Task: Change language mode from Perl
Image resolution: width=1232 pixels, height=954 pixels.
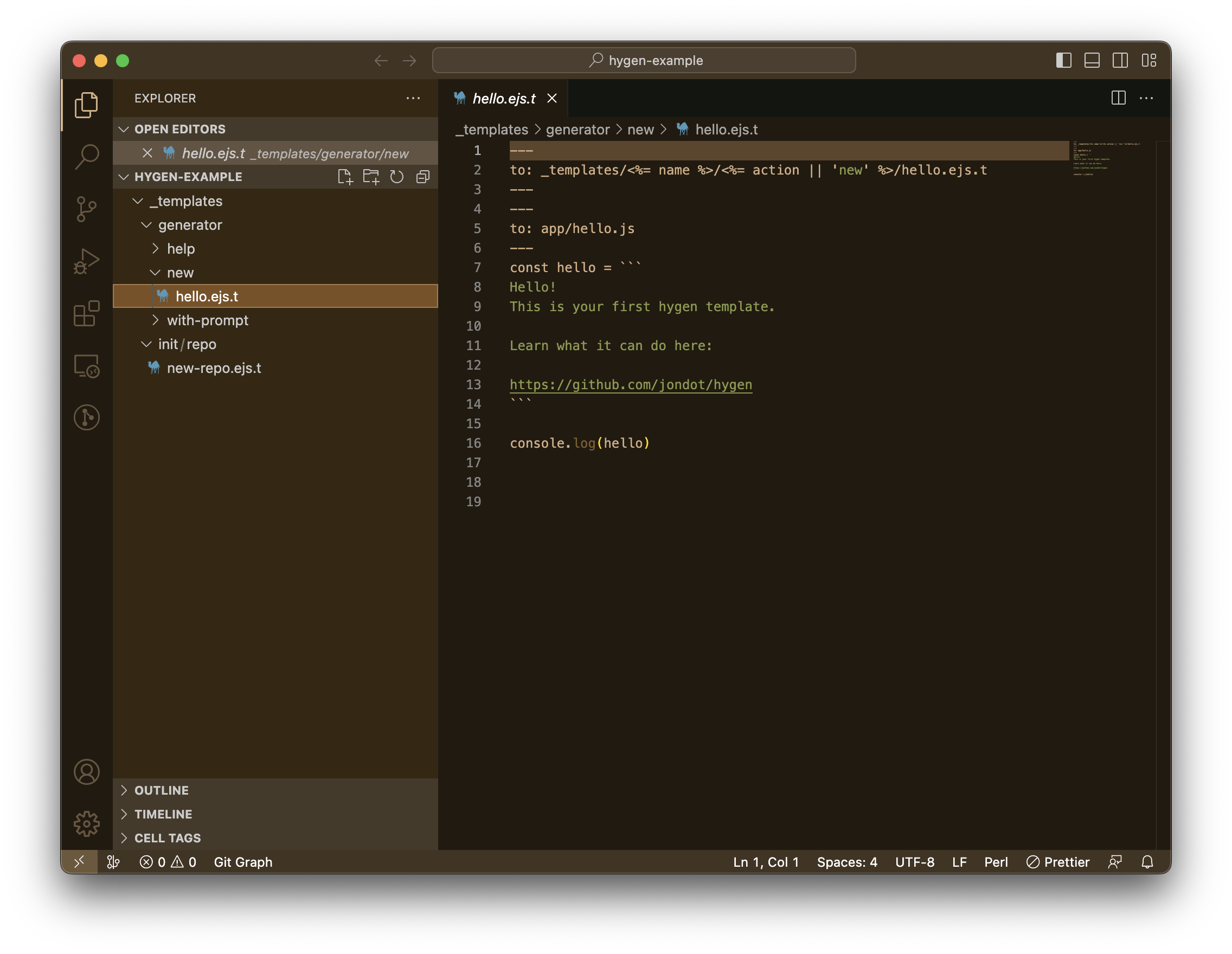Action: 996,861
